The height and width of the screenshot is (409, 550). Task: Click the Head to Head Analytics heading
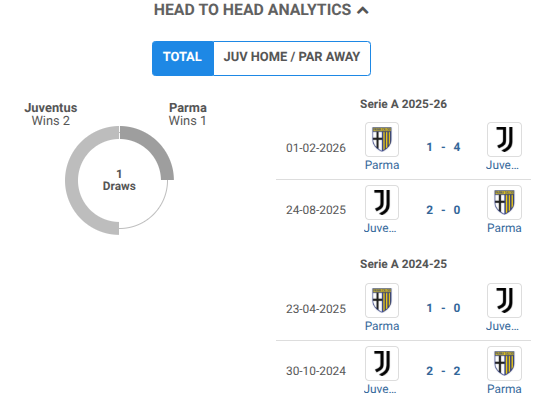coord(253,10)
